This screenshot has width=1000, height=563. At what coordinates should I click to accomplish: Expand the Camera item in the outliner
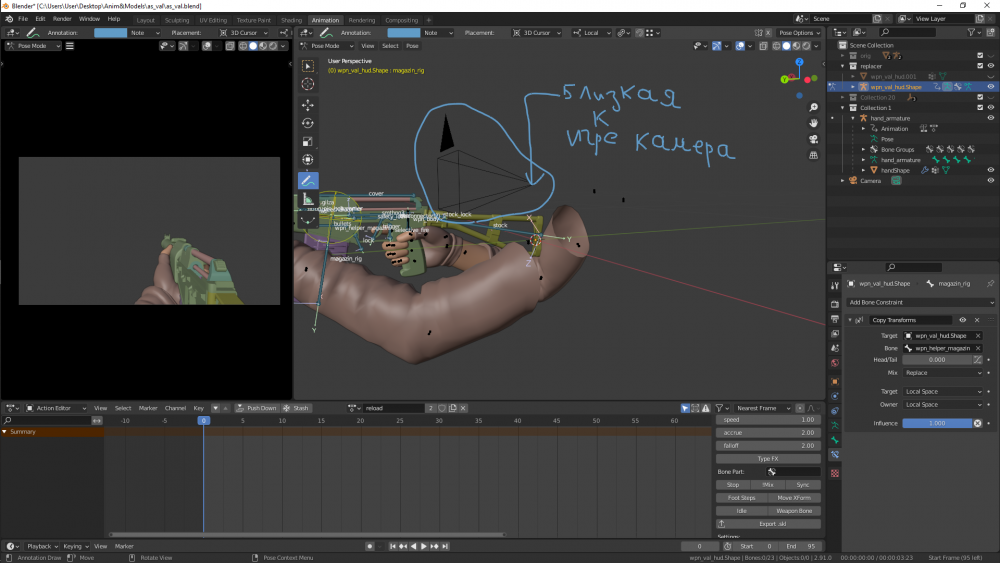(844, 181)
